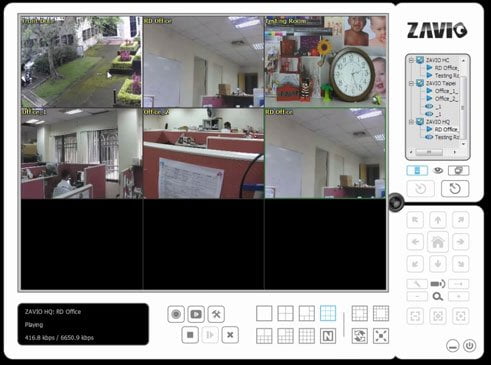Move the camera diagonally down-right
Viewport: 491px width, 365px height.
click(x=461, y=264)
